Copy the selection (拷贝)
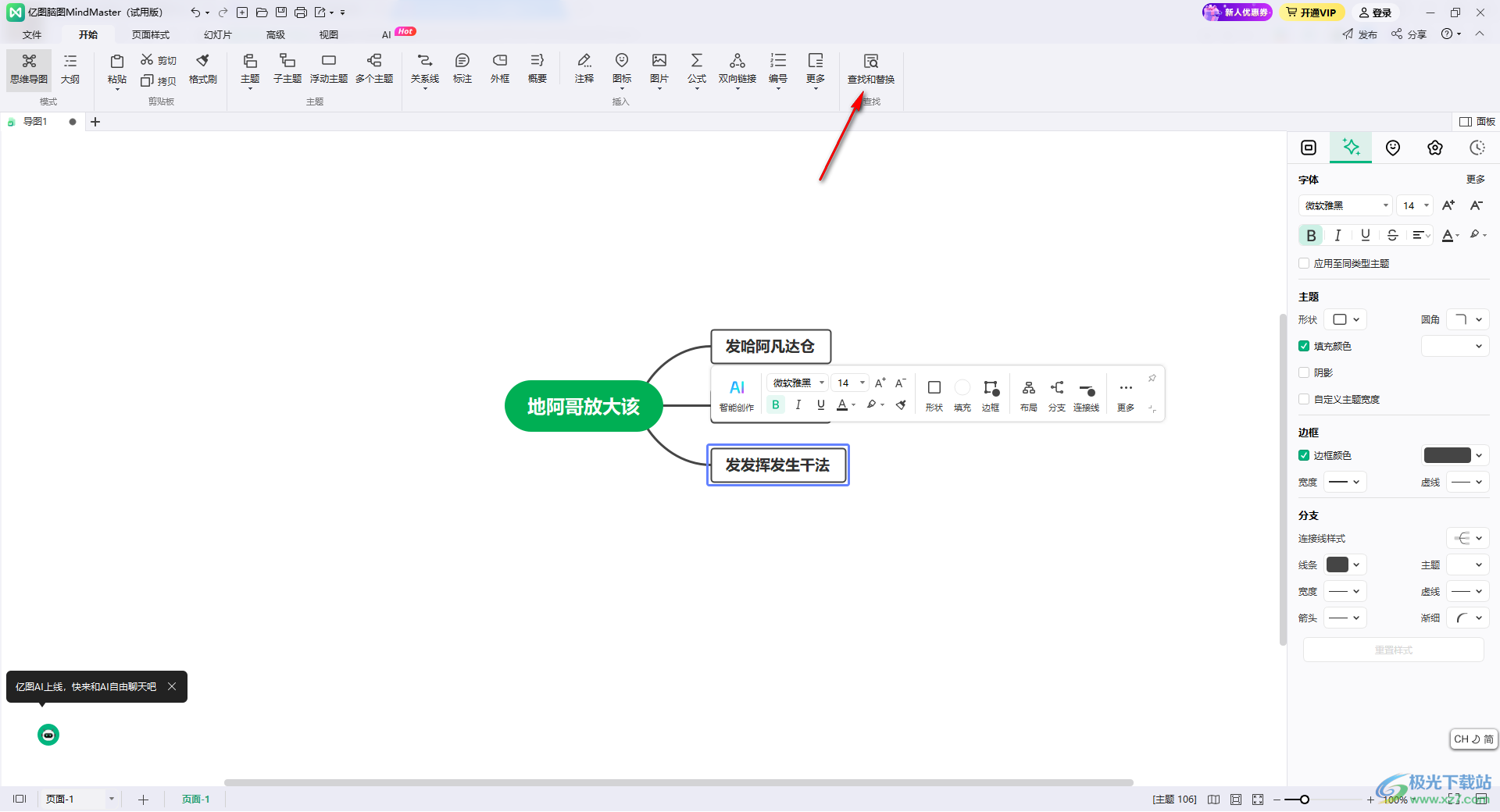Viewport: 1500px width, 812px height. tap(159, 81)
